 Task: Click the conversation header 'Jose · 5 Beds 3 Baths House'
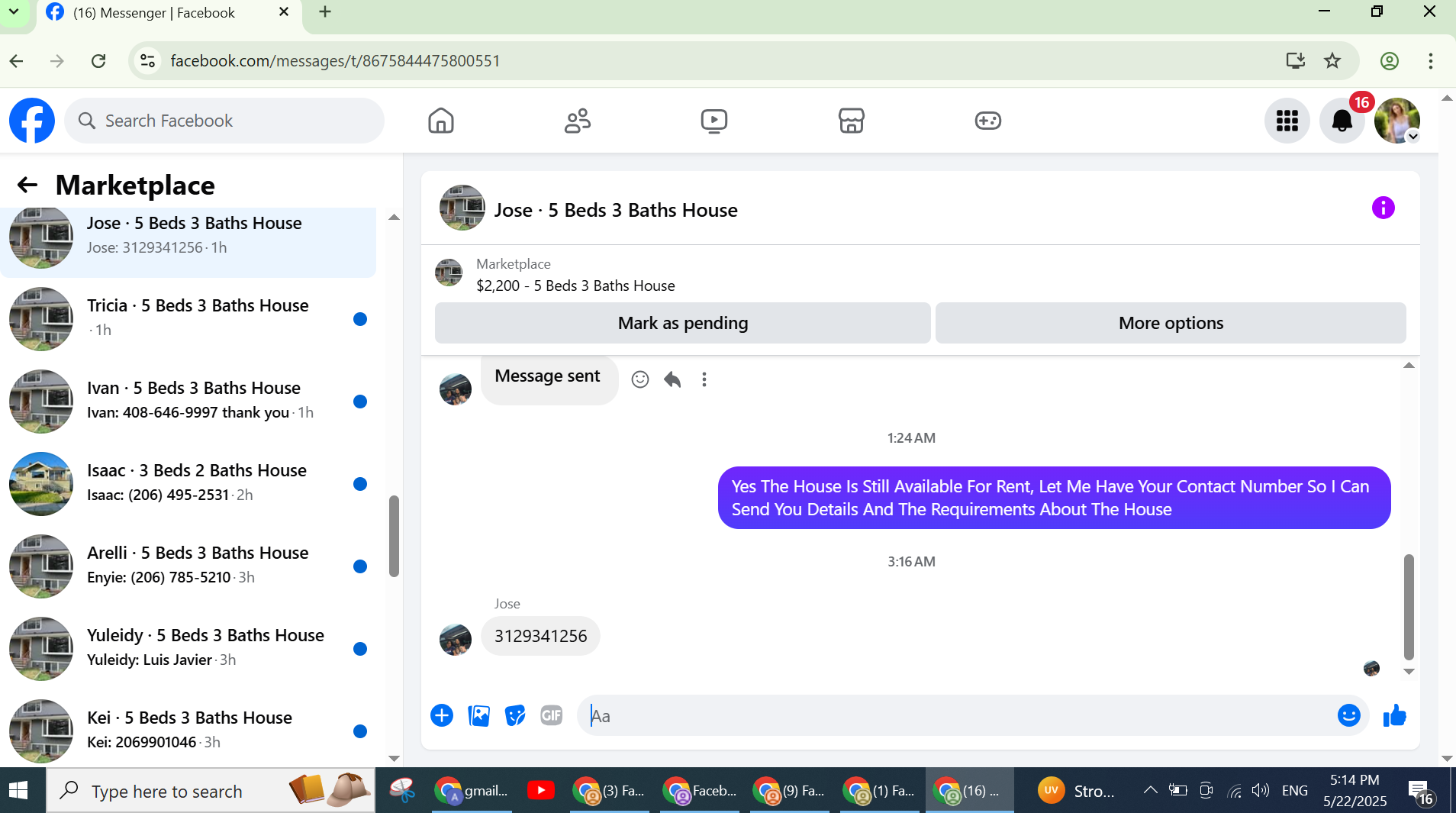[x=616, y=210]
